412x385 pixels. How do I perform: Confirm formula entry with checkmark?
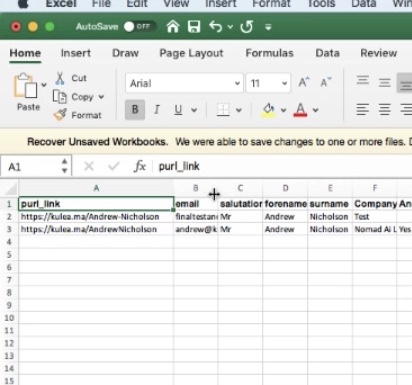113,166
